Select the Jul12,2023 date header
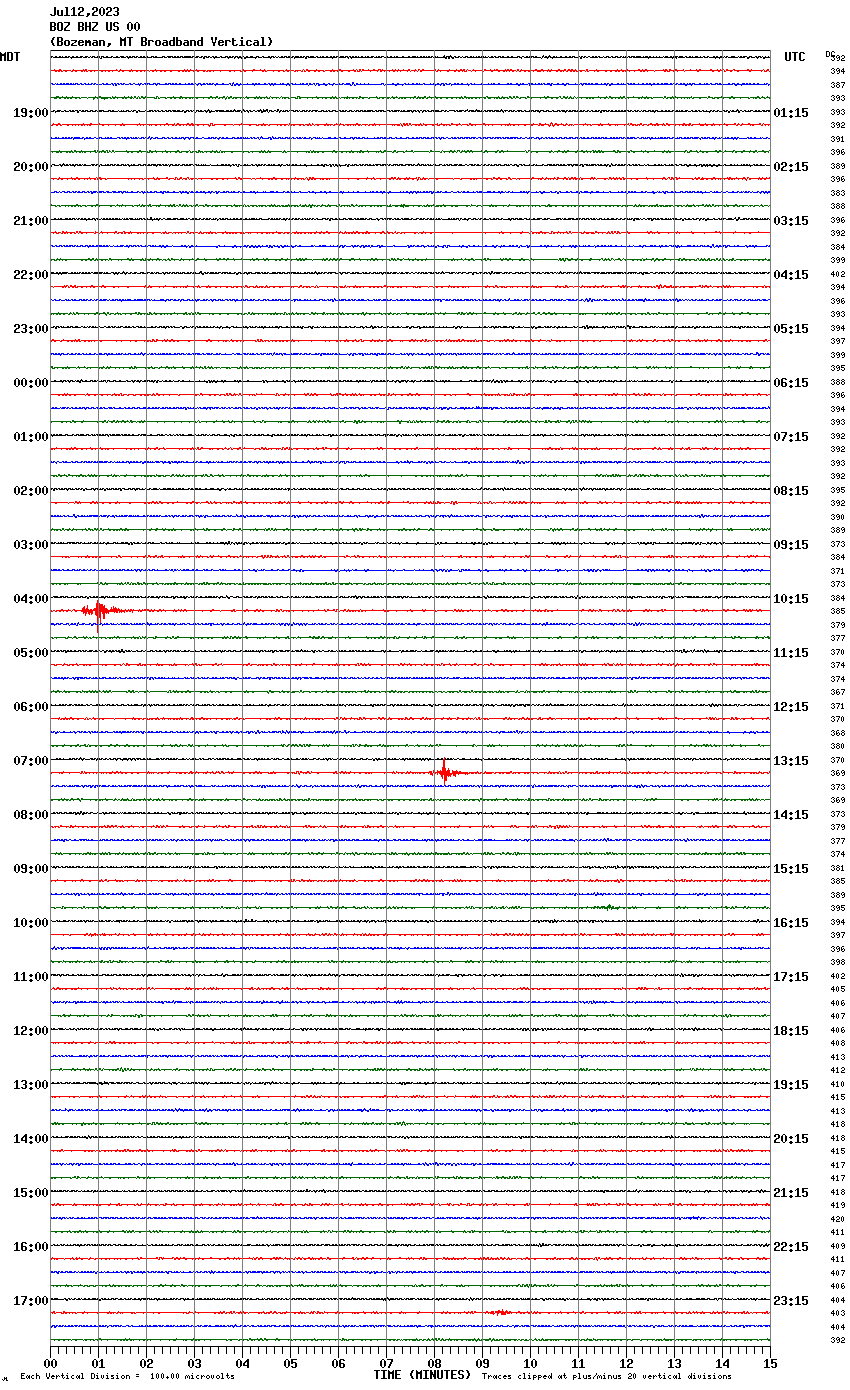 click(84, 12)
